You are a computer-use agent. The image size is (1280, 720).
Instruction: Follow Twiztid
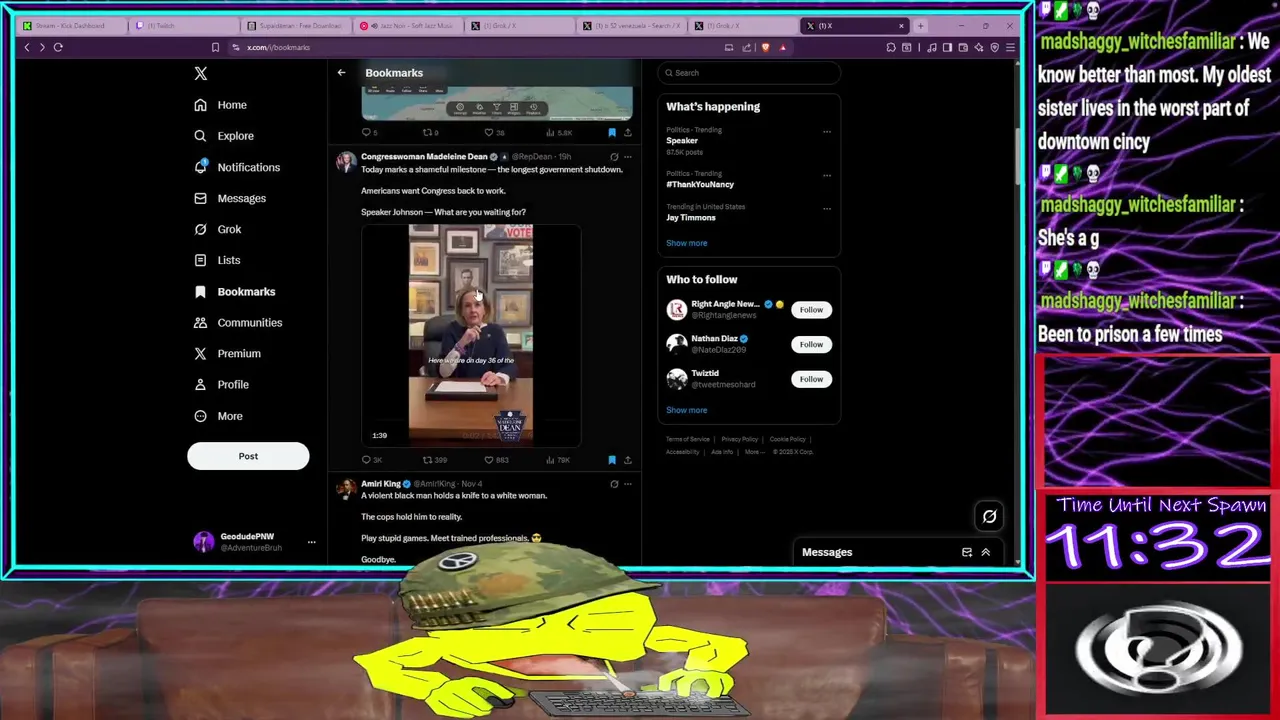tap(811, 379)
